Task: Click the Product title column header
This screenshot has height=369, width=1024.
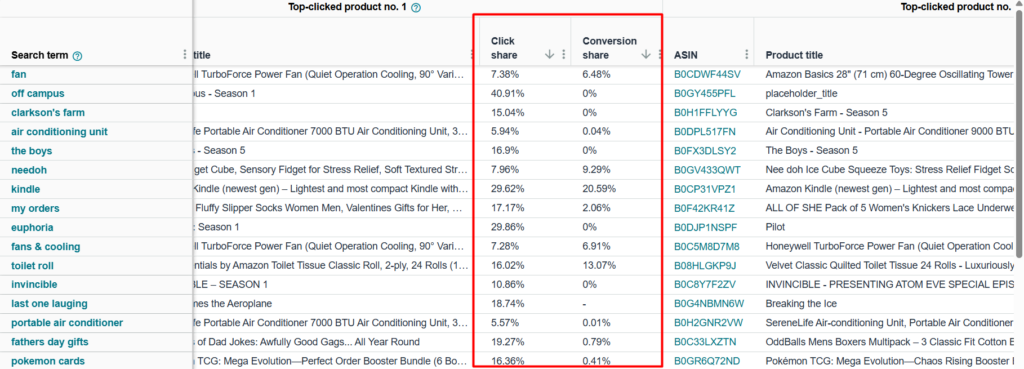Action: (794, 56)
